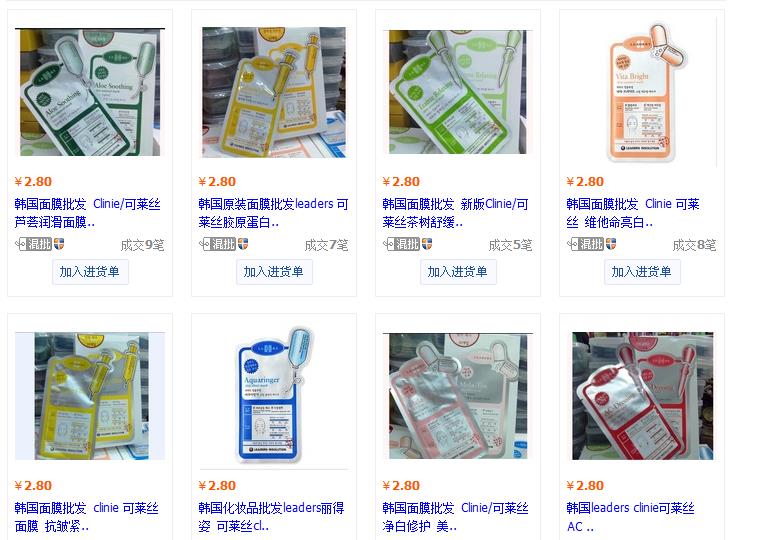Open the Aloe Soothing mask product photo
This screenshot has width=776, height=540.
coord(90,93)
